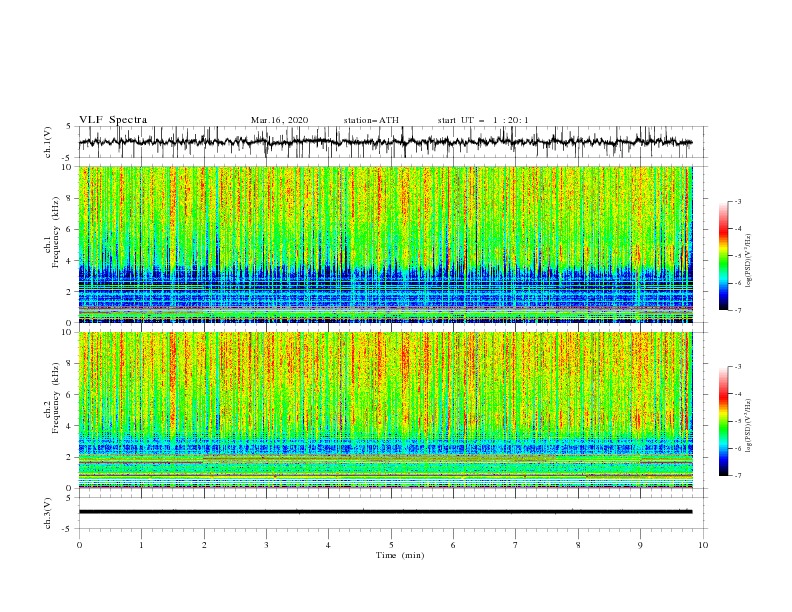This screenshot has width=792, height=612.
Task: Select the "start UT = 1 :20: 1" text
Action: pos(483,120)
